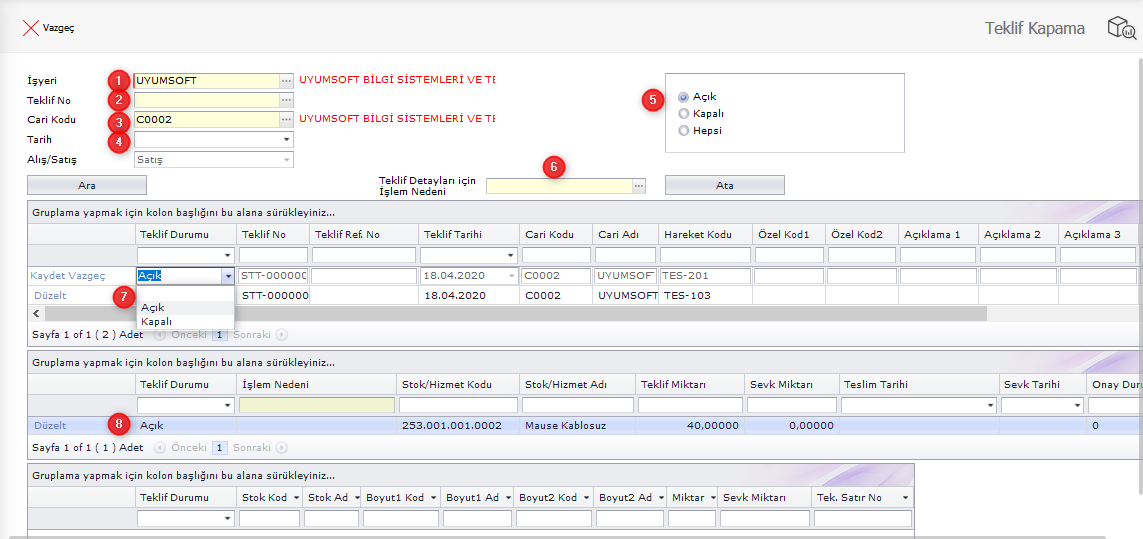The height and width of the screenshot is (539, 1143).
Task: Click the TES-201 hareket kodu field
Action: point(705,276)
